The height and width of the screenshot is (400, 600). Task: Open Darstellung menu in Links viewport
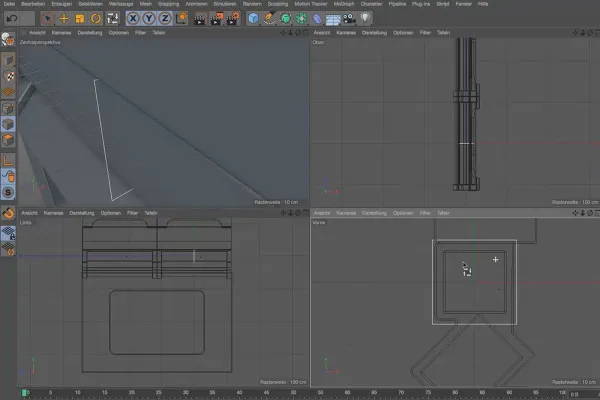tap(82, 213)
